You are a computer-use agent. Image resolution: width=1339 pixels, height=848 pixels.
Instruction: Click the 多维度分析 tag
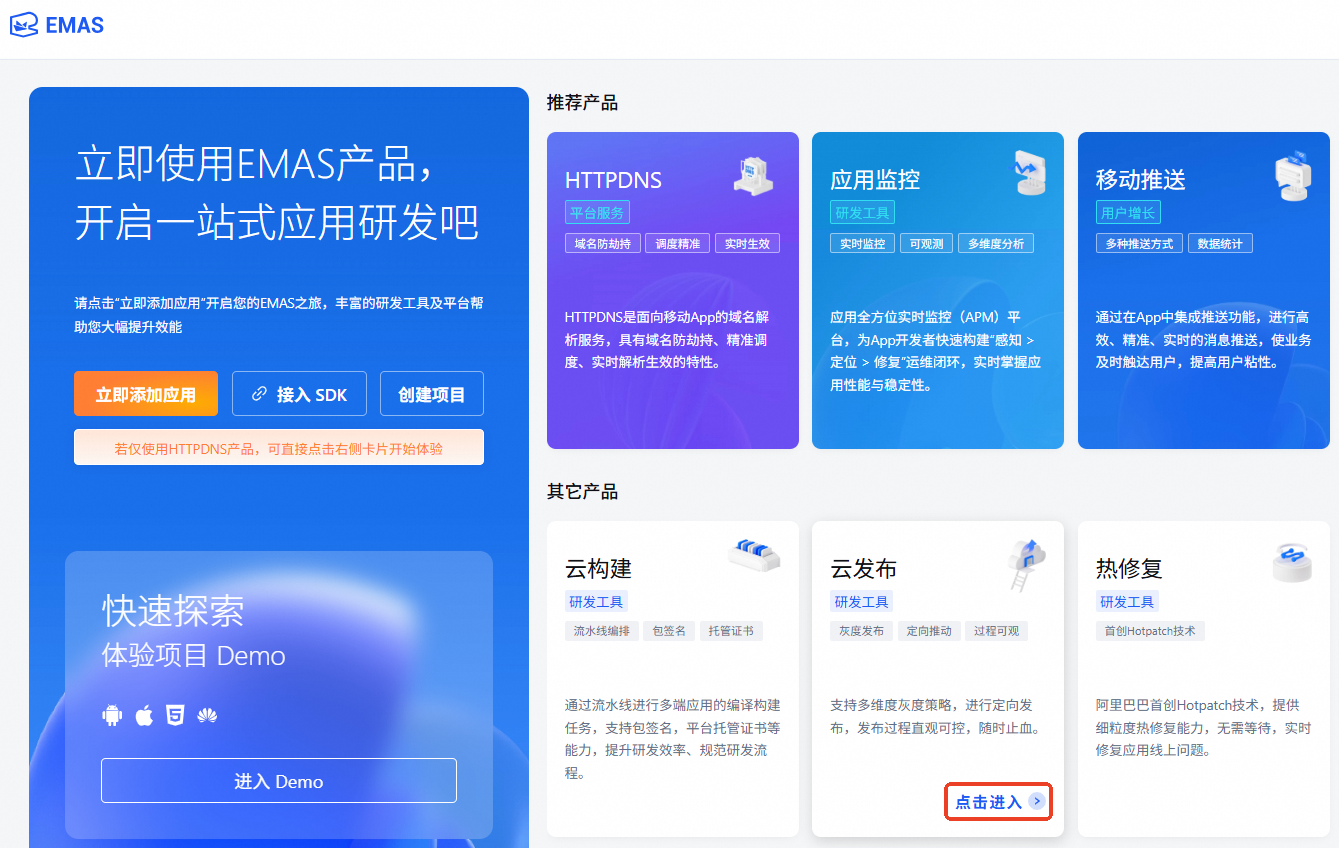pos(996,243)
